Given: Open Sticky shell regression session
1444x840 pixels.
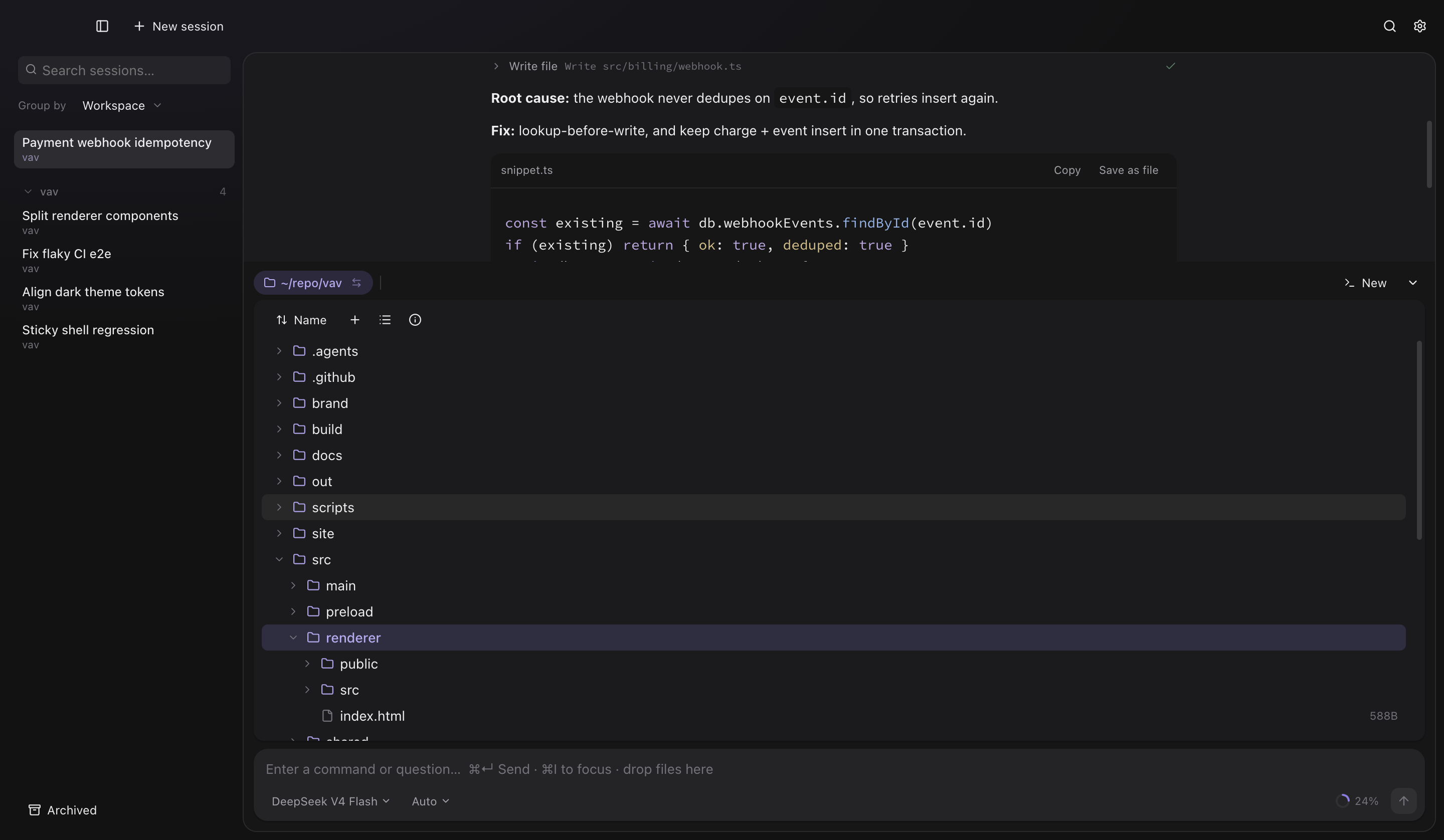Looking at the screenshot, I should pos(124,336).
